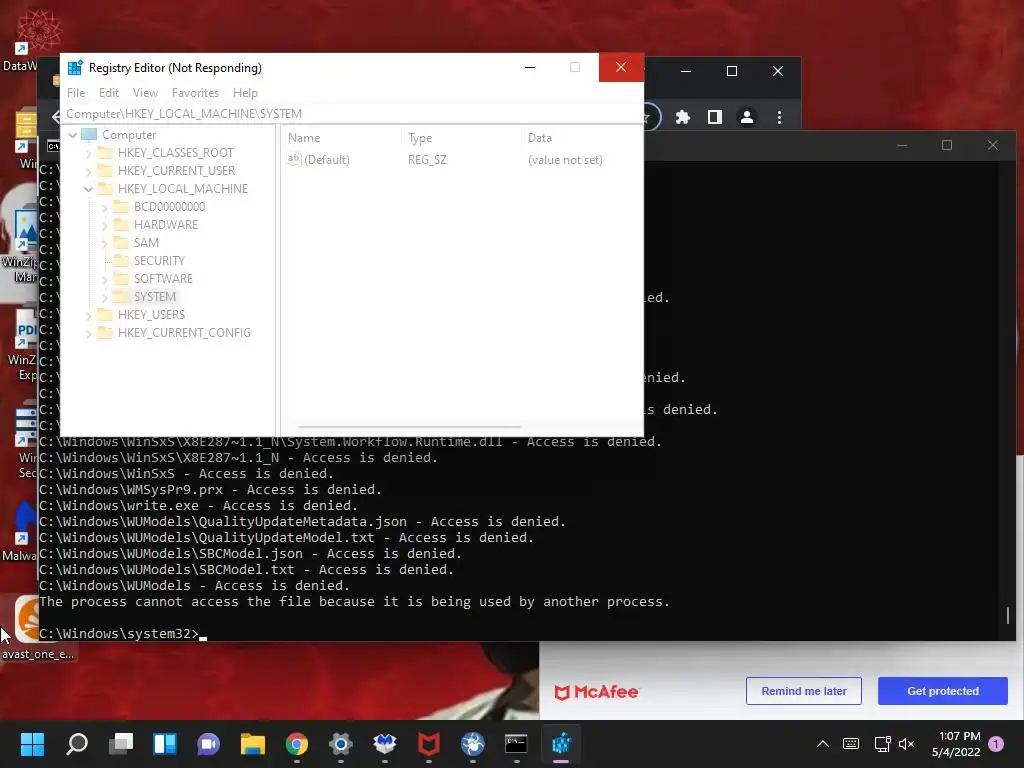Open the View menu in Registry Editor
This screenshot has height=768, width=1024.
tap(145, 93)
